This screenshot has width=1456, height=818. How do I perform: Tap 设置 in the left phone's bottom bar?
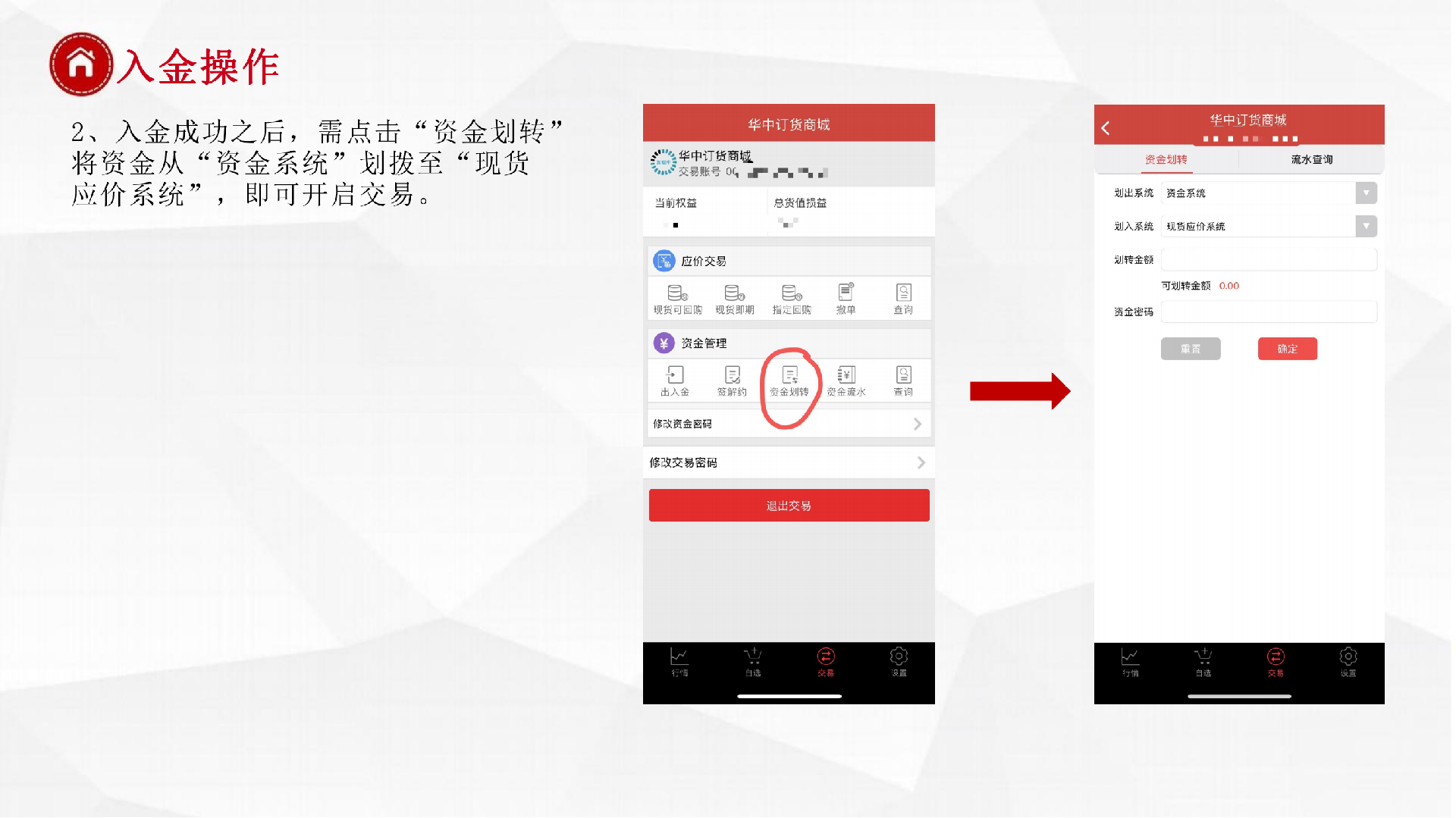pyautogui.click(x=899, y=662)
